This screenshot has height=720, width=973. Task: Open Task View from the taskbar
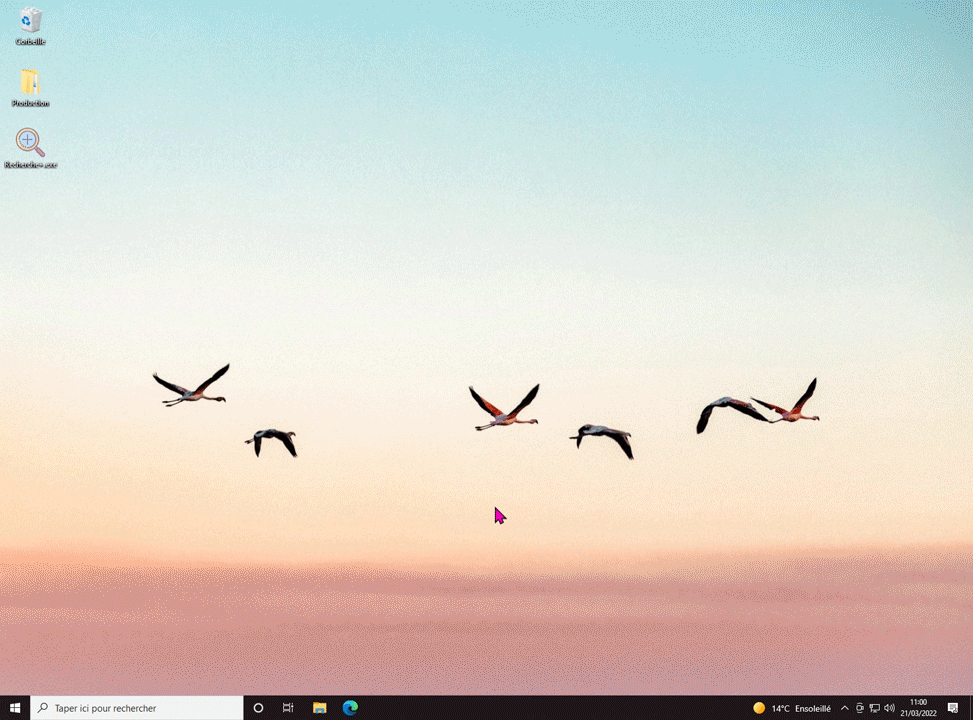tap(288, 708)
